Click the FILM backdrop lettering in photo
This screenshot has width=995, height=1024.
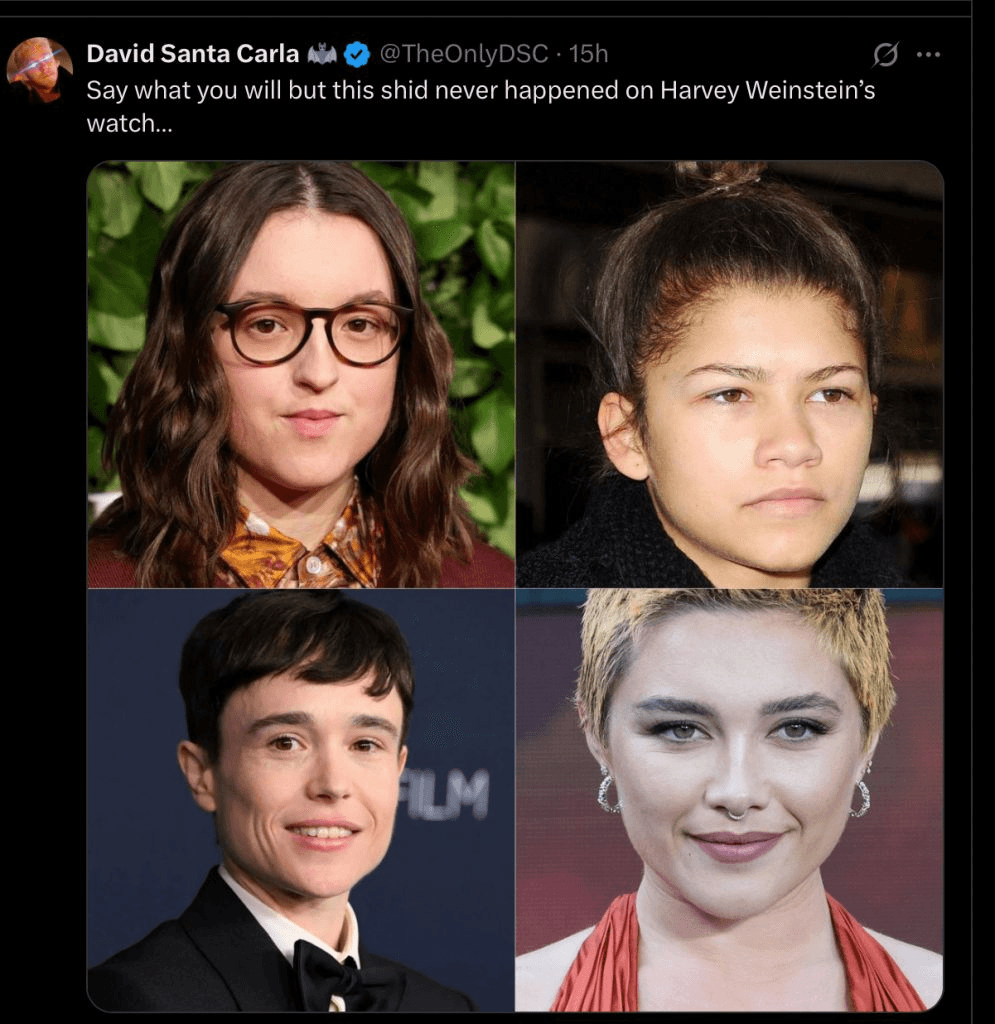pos(445,793)
